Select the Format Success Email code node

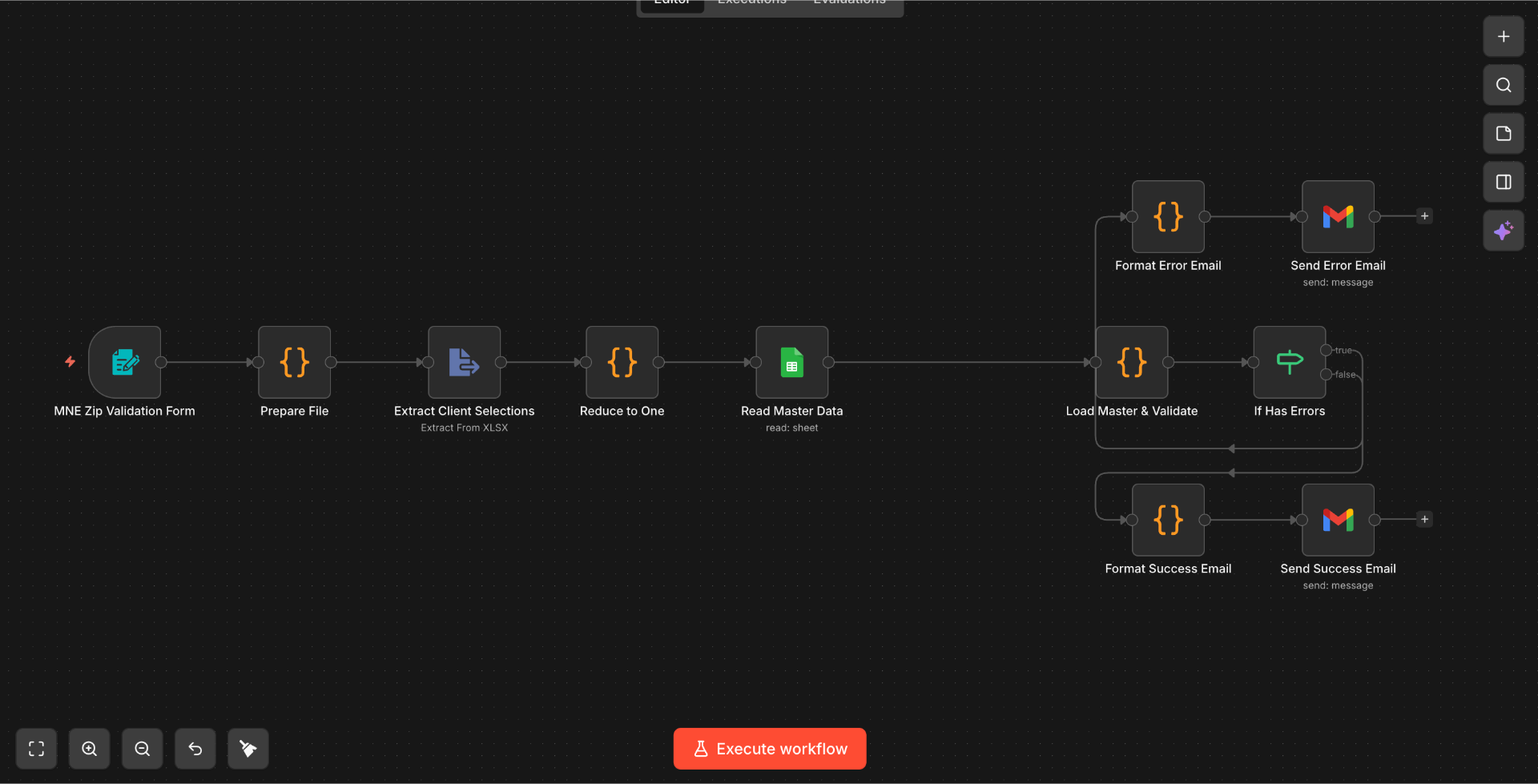[x=1169, y=520]
